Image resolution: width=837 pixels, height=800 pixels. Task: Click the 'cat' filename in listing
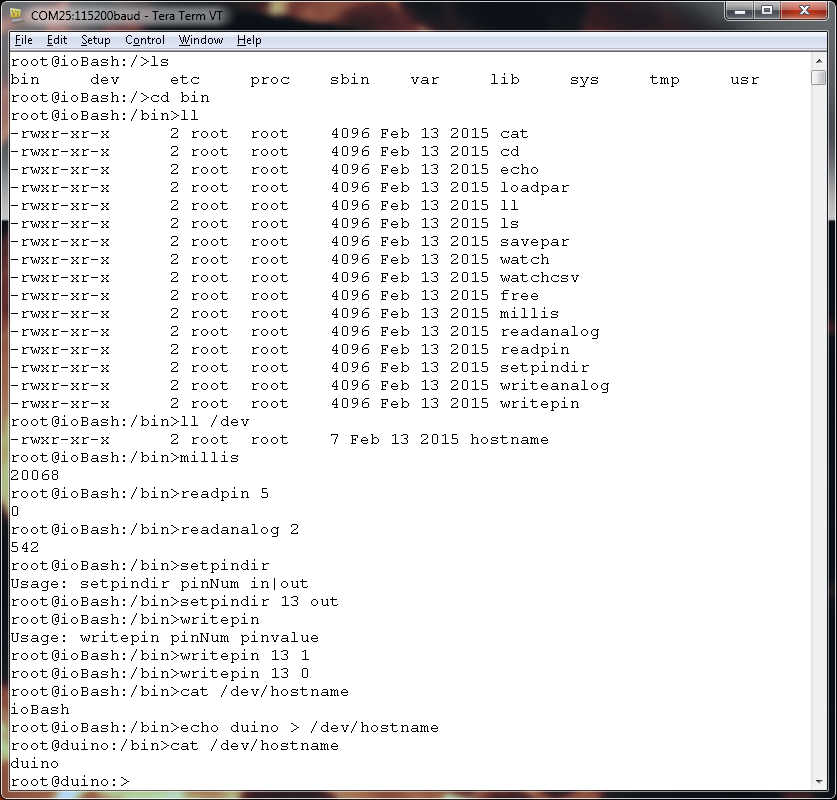point(514,133)
